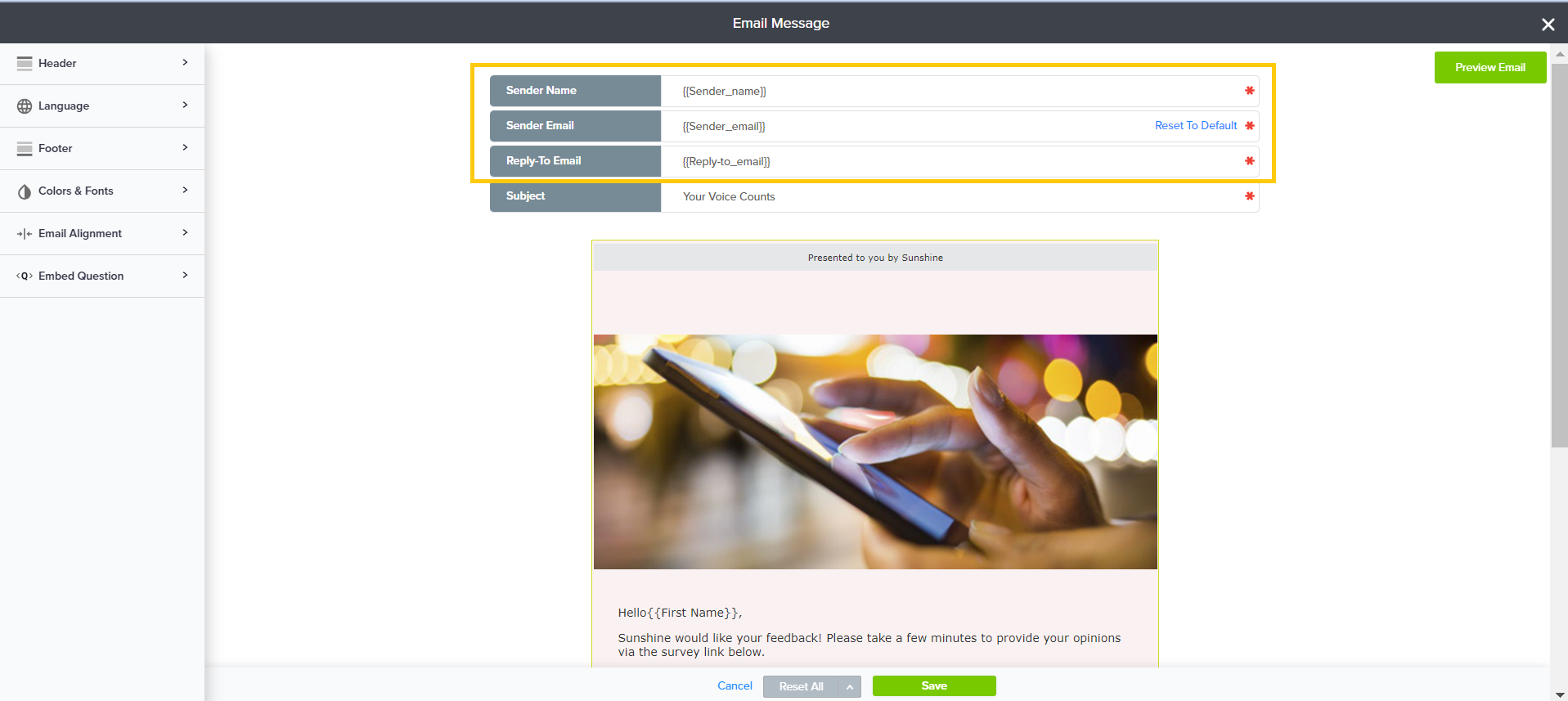This screenshot has width=1568, height=701.
Task: Click the Preview Email button
Action: (1489, 68)
